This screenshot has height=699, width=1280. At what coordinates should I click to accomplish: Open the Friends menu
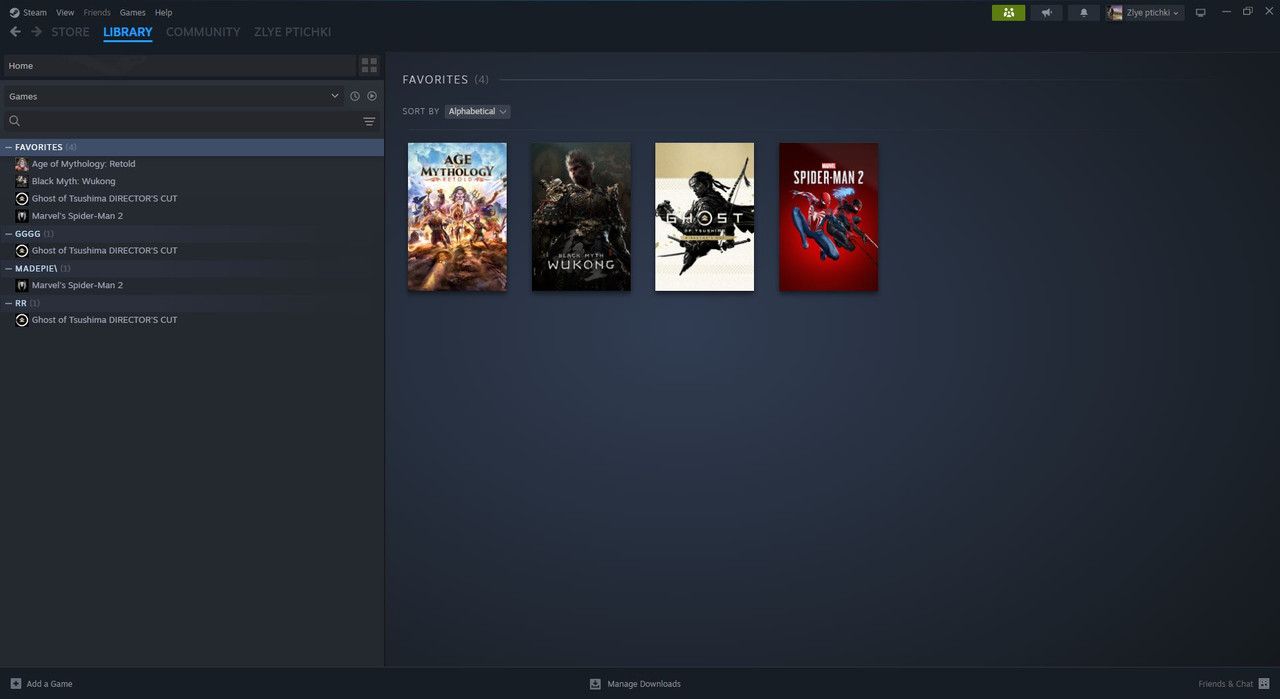tap(97, 12)
